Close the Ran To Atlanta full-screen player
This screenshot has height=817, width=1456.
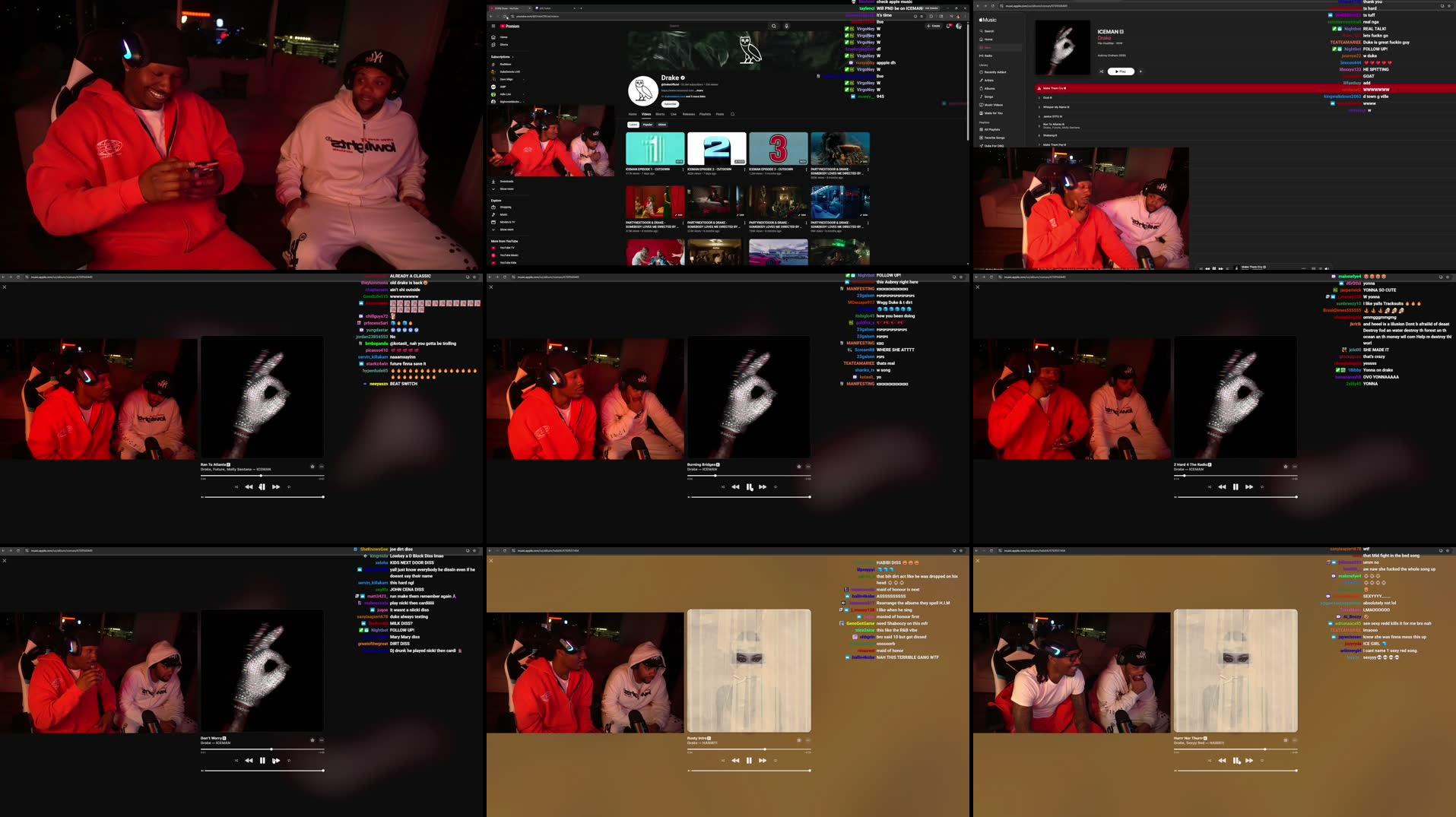click(x=5, y=287)
